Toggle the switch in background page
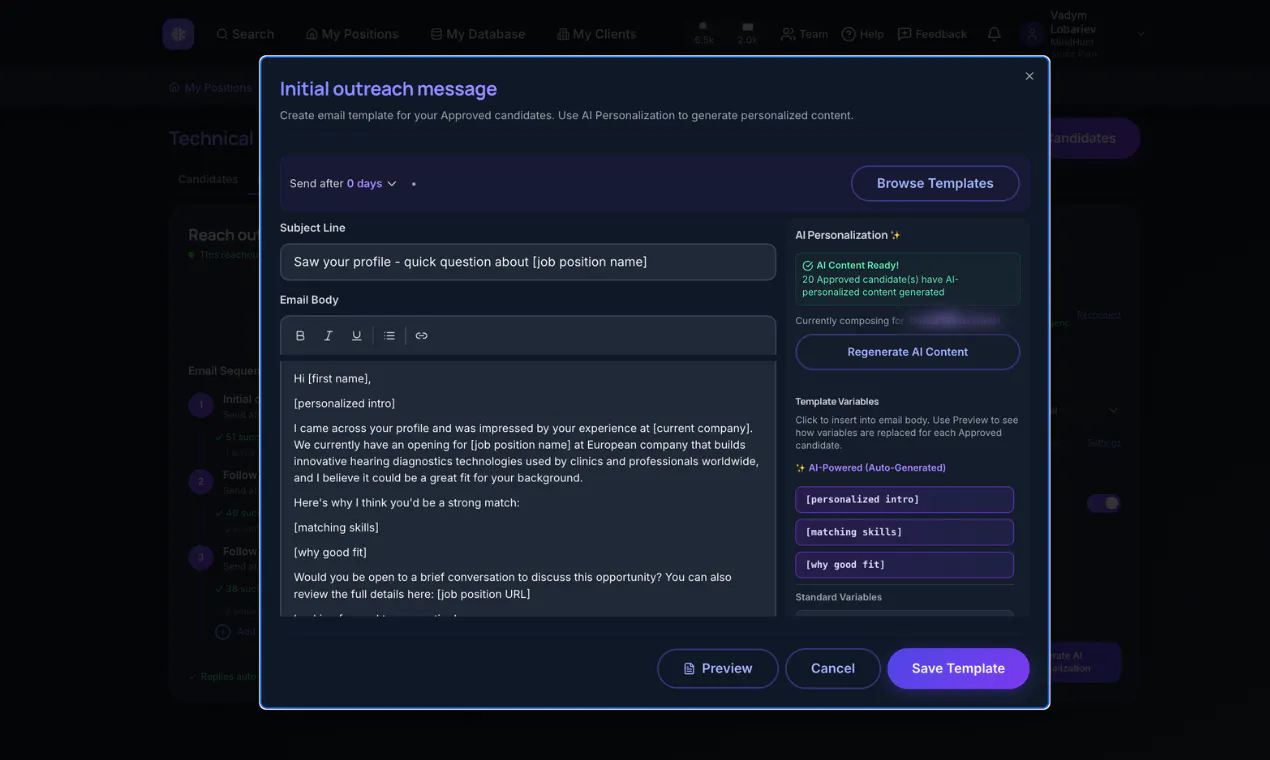The width and height of the screenshot is (1270, 760). 1104,503
